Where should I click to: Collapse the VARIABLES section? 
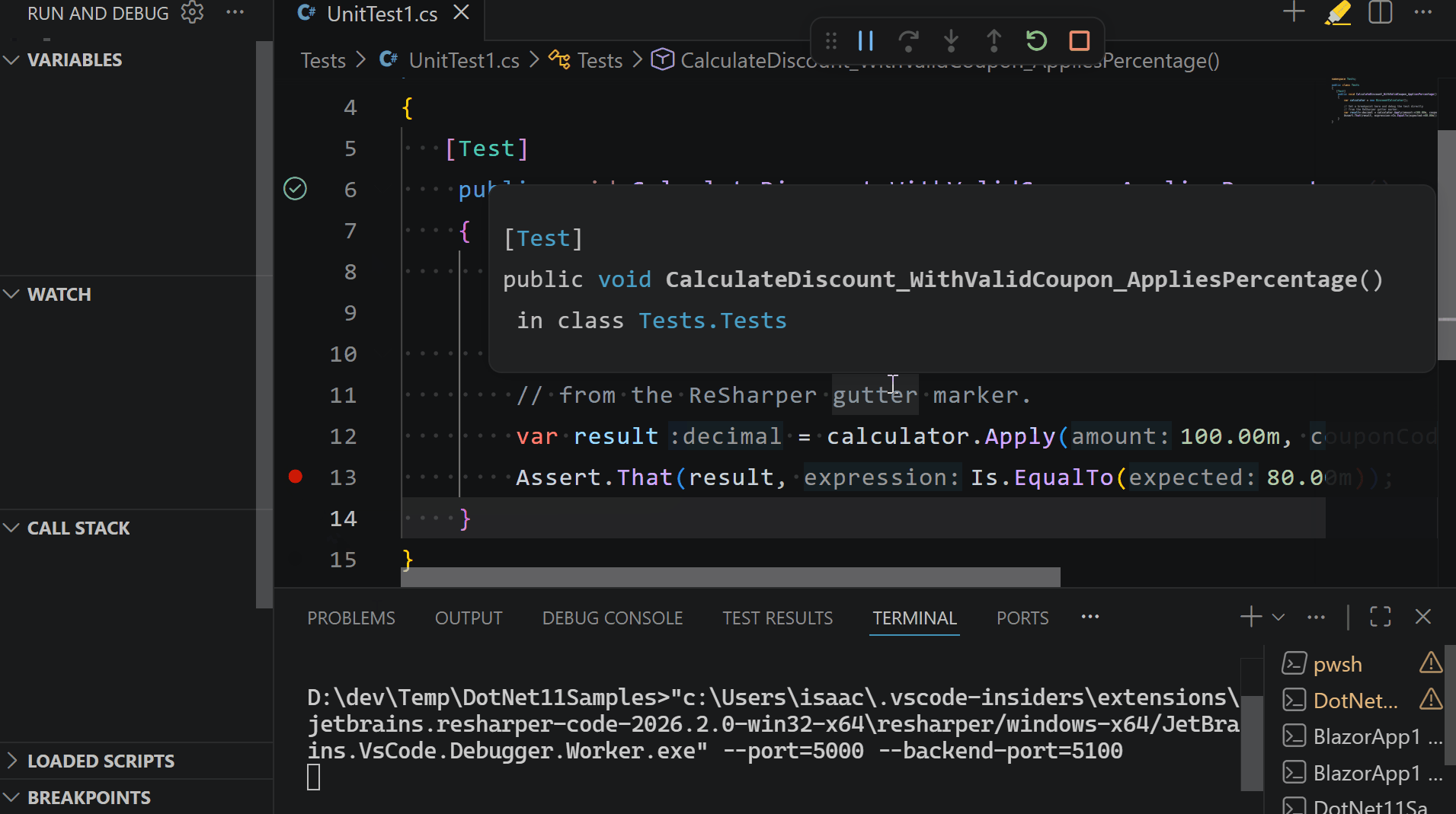pos(74,60)
